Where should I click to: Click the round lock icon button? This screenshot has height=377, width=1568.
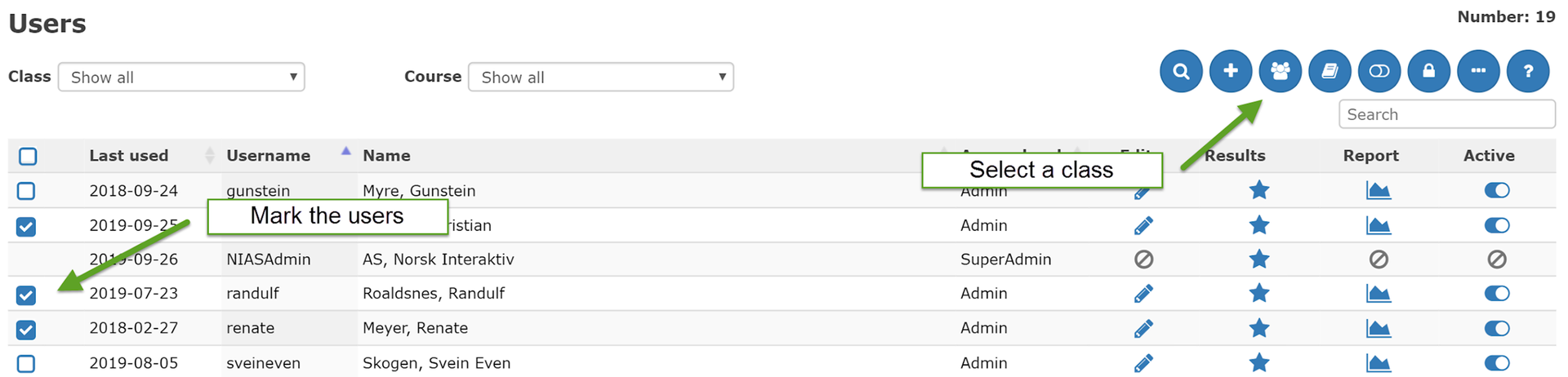pyautogui.click(x=1428, y=72)
